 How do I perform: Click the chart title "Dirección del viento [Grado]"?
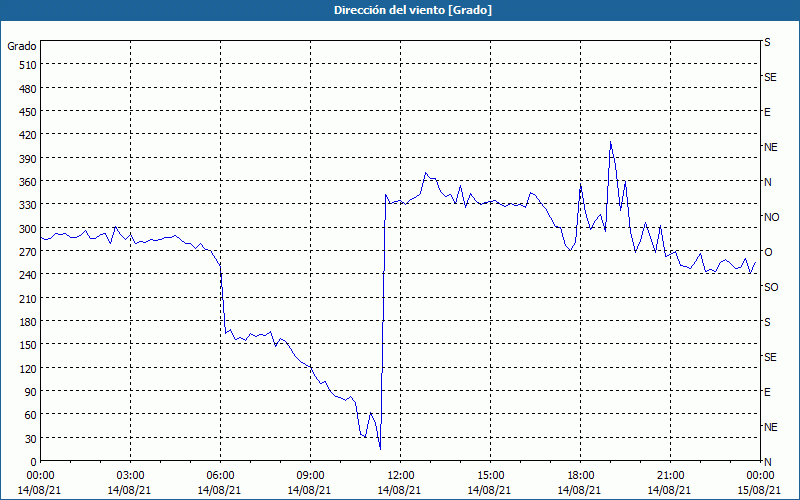click(x=413, y=10)
